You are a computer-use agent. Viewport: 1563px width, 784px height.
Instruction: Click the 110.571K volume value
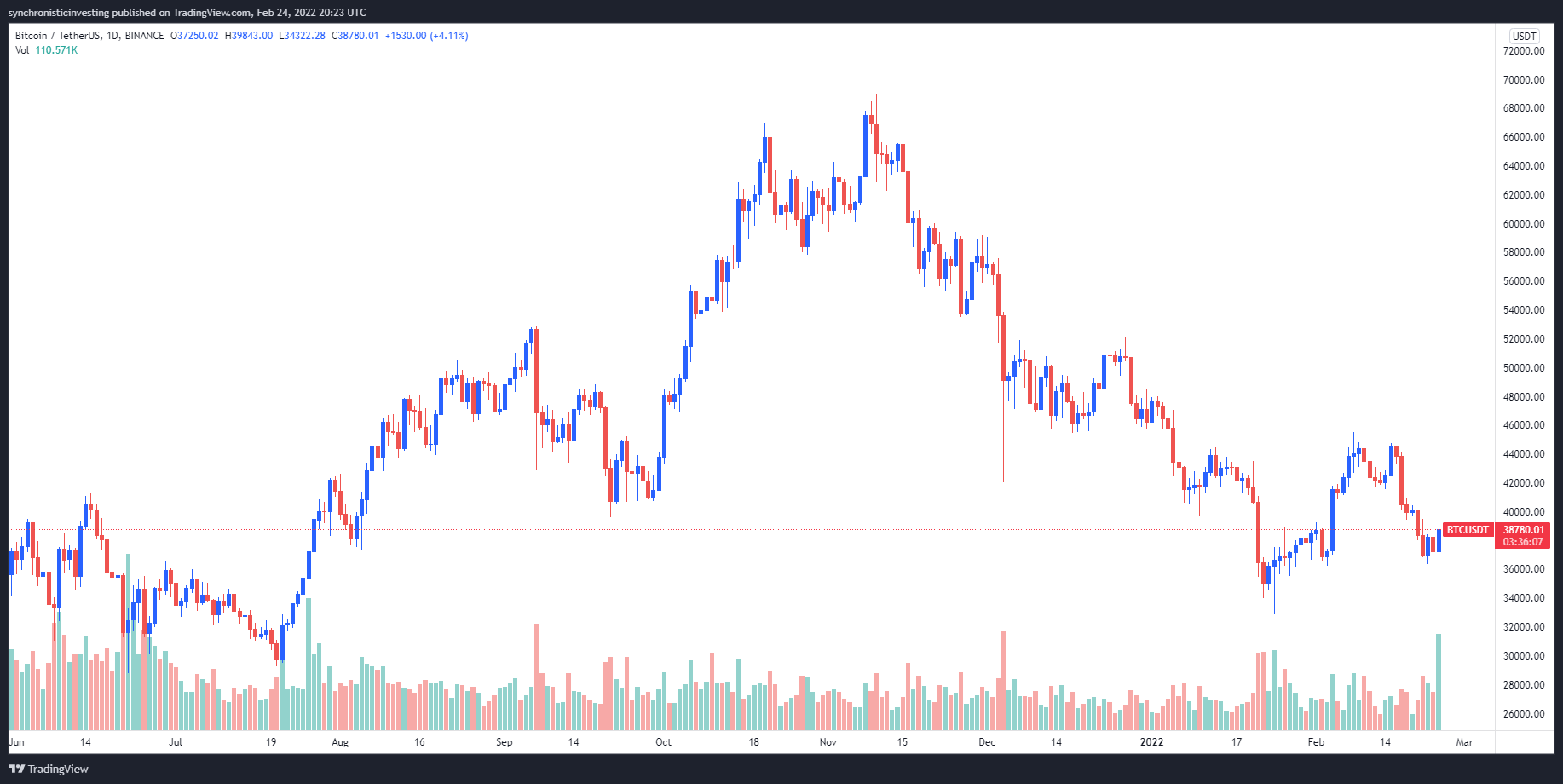(x=56, y=50)
